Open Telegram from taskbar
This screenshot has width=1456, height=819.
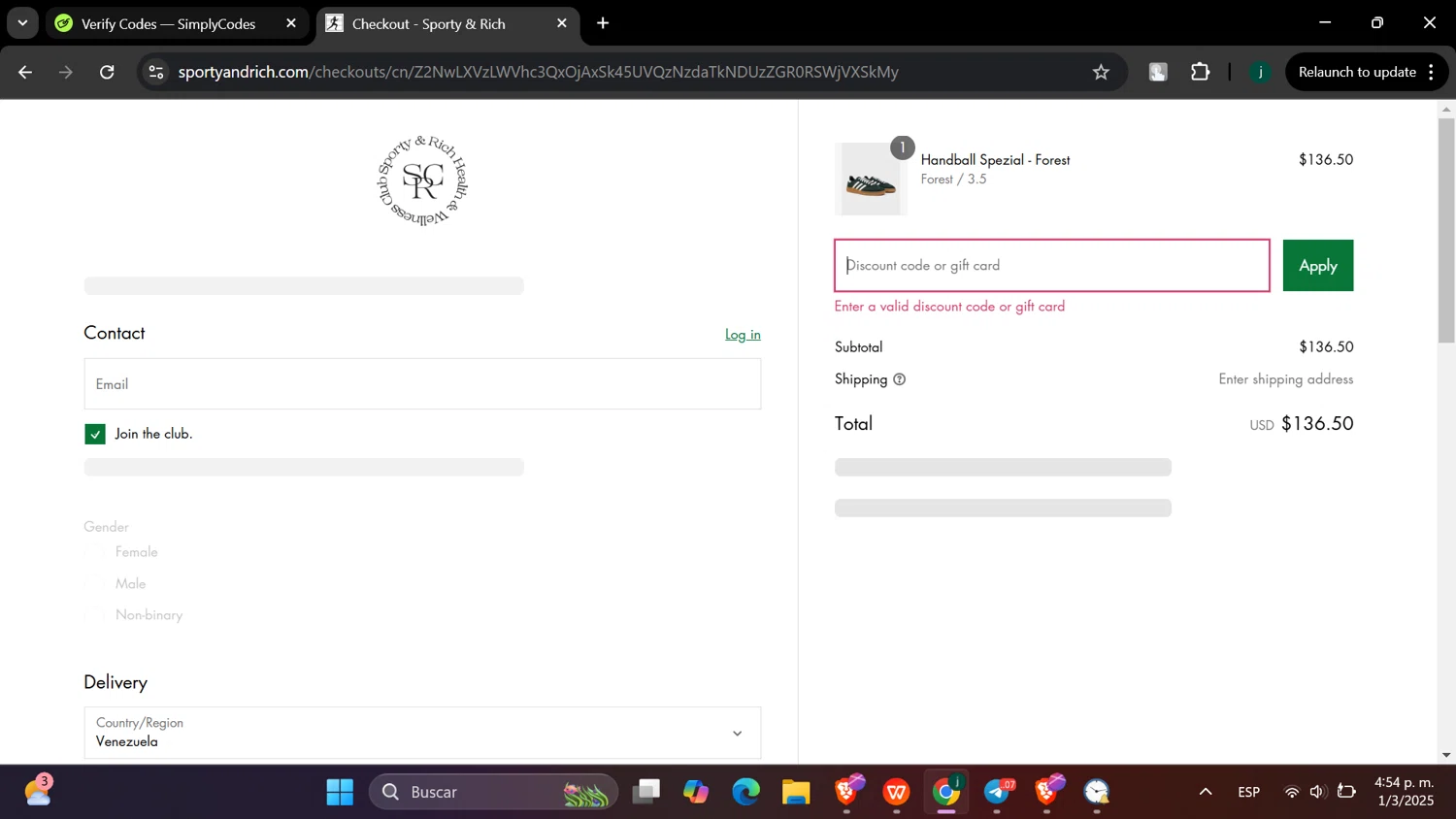point(997,793)
